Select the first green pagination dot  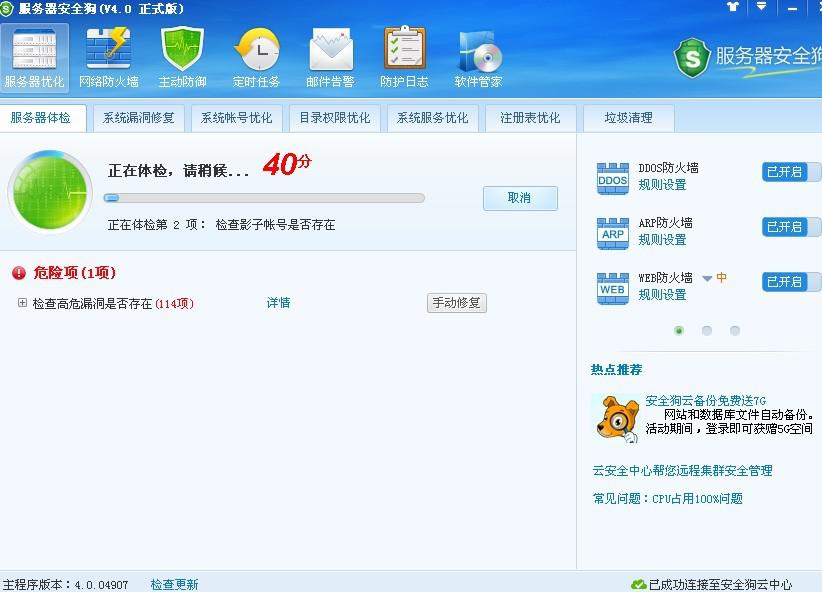(x=679, y=330)
